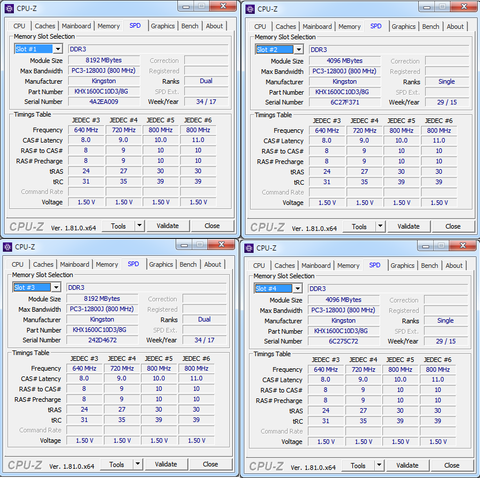Viewport: 480px width, 478px height.
Task: Click JEDEC #4 CAS# latency 9.0 in Slot #4 window
Action: (x=363, y=380)
